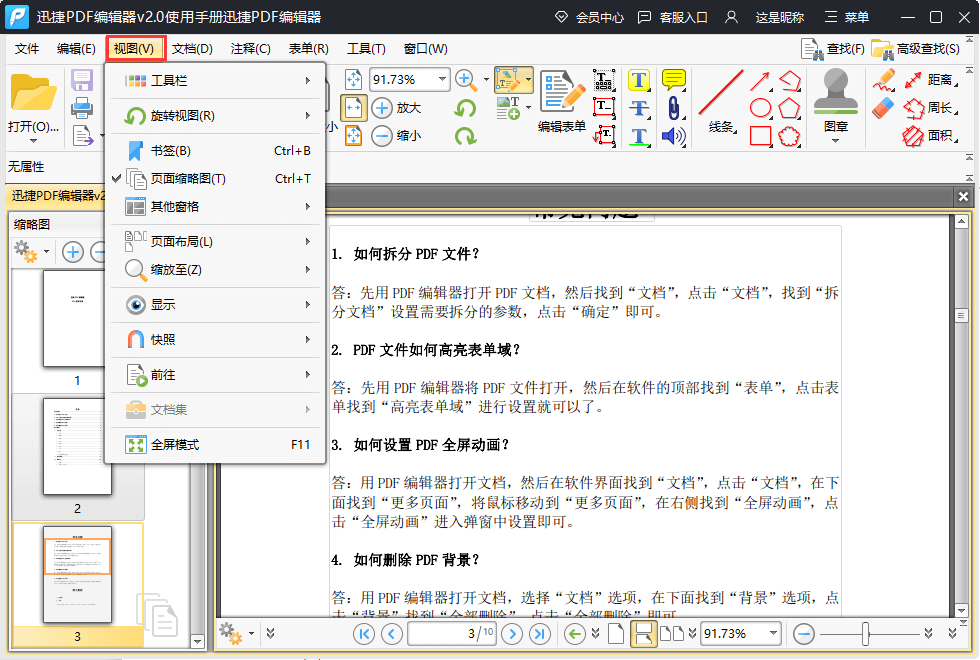Click the sticky note comment icon
The height and width of the screenshot is (660, 980).
click(674, 80)
